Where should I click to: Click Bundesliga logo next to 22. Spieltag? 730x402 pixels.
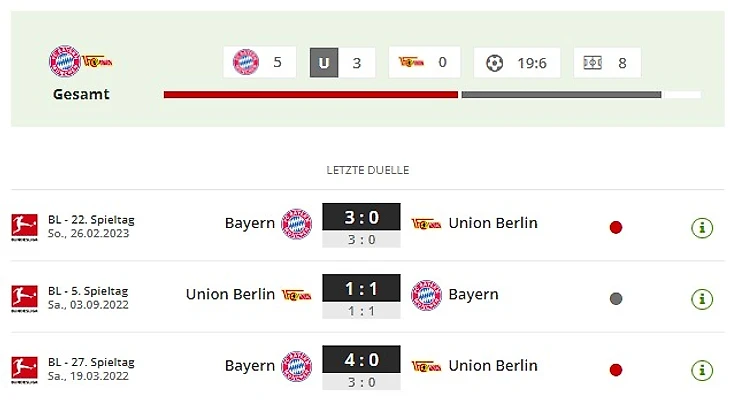tap(23, 226)
